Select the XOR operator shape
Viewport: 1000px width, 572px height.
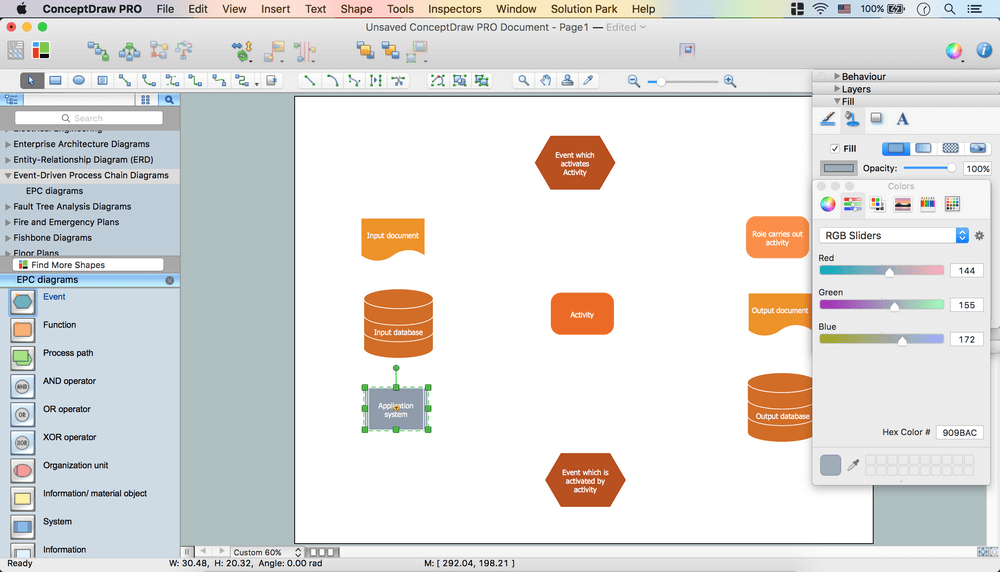(22, 441)
